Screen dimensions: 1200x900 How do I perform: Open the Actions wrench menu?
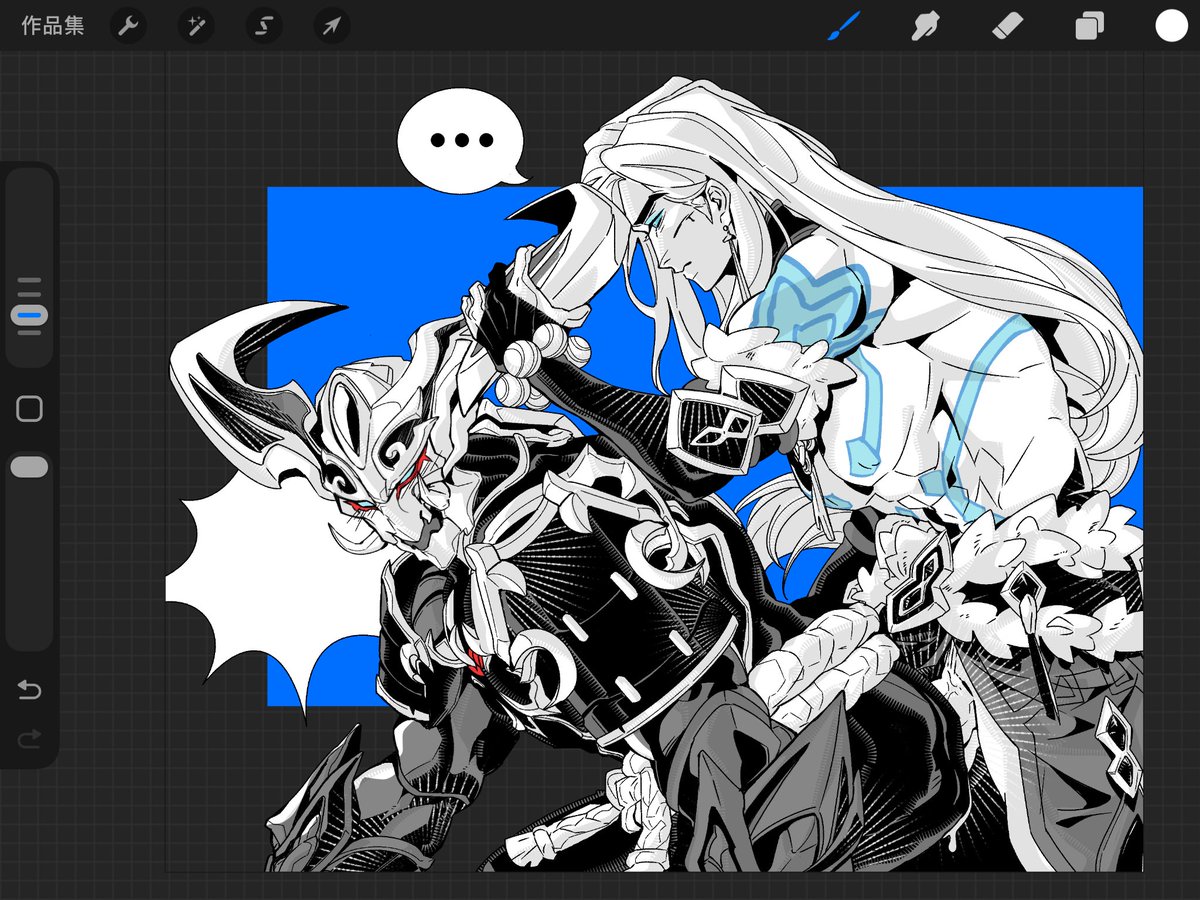click(128, 26)
